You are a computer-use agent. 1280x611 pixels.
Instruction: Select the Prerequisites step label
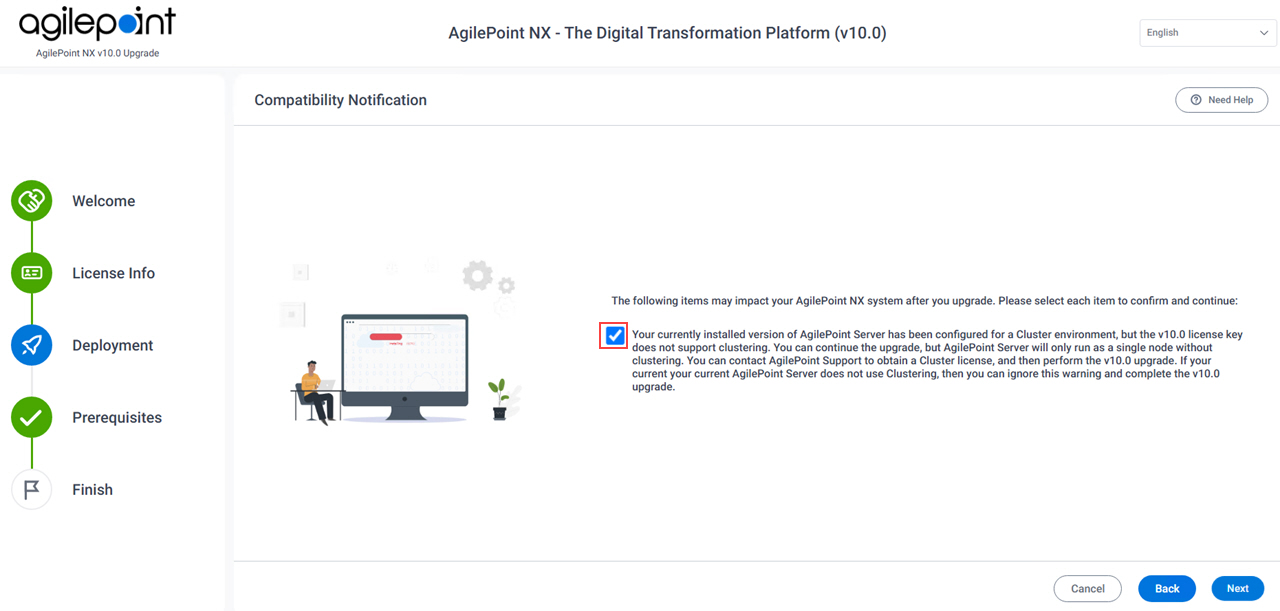coord(117,417)
